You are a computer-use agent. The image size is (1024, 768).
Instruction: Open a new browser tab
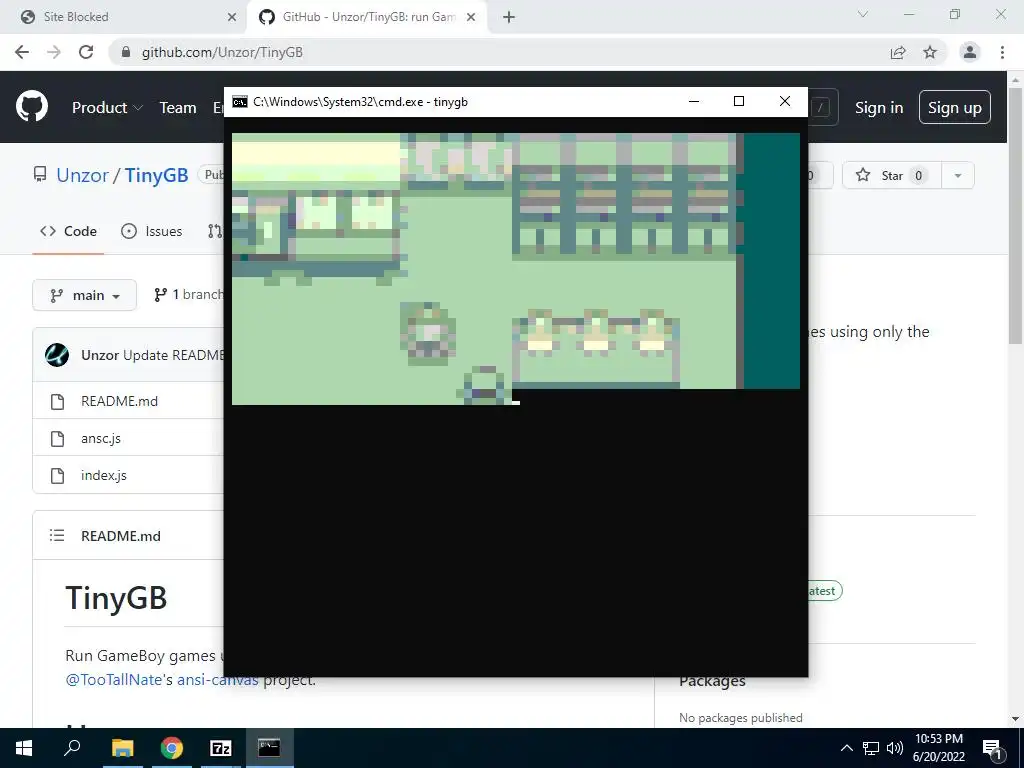pyautogui.click(x=509, y=17)
